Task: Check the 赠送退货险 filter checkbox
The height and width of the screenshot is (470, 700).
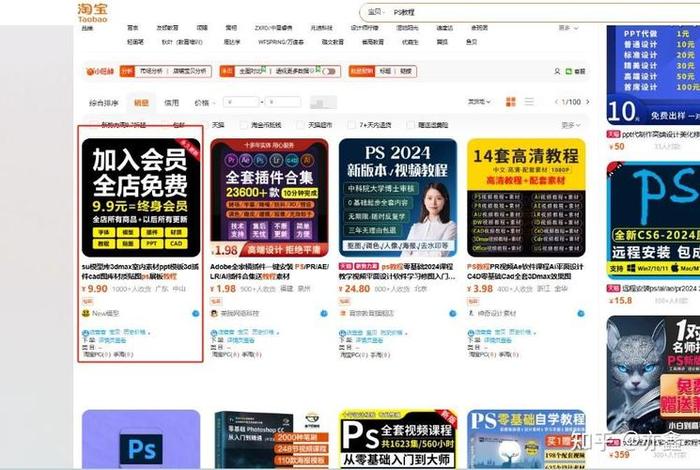Action: [x=410, y=125]
